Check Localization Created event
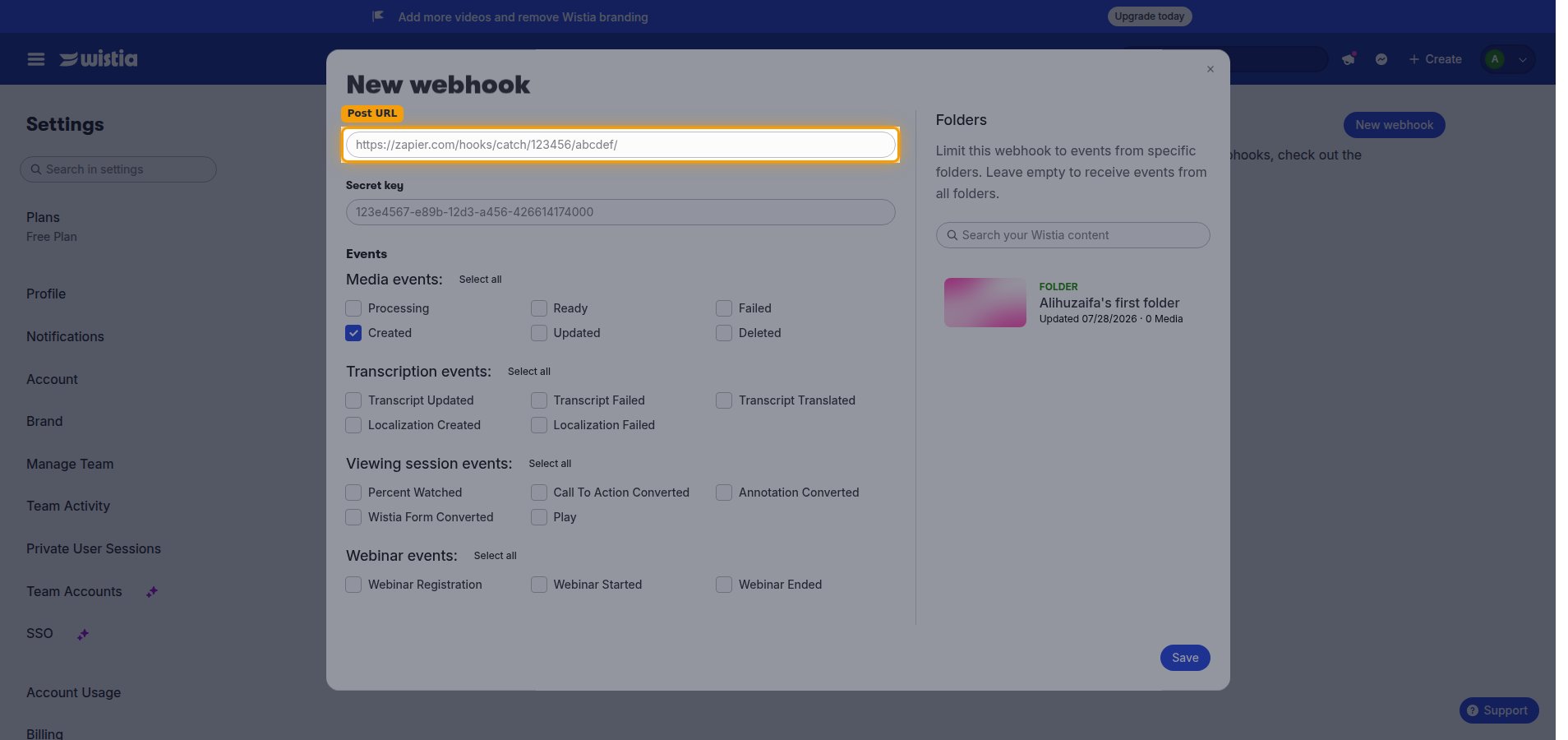This screenshot has height=740, width=1568. tap(353, 425)
